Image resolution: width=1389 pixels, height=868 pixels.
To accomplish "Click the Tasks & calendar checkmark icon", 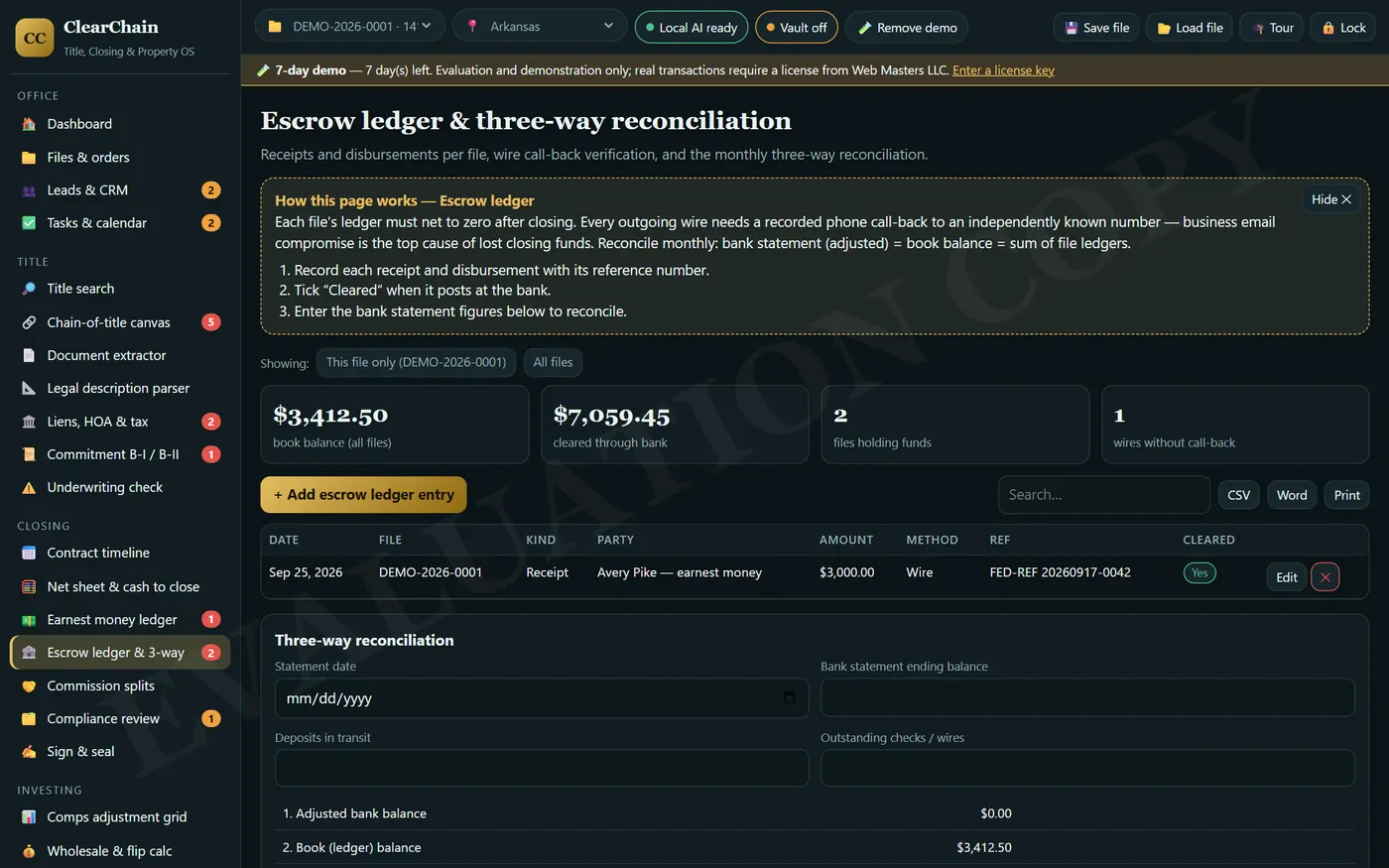I will pyautogui.click(x=29, y=223).
